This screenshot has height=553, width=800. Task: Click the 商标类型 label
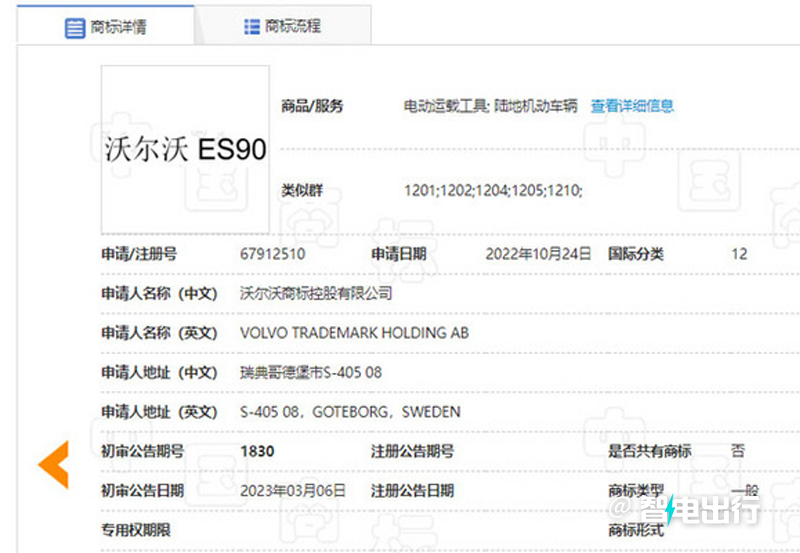tap(636, 491)
